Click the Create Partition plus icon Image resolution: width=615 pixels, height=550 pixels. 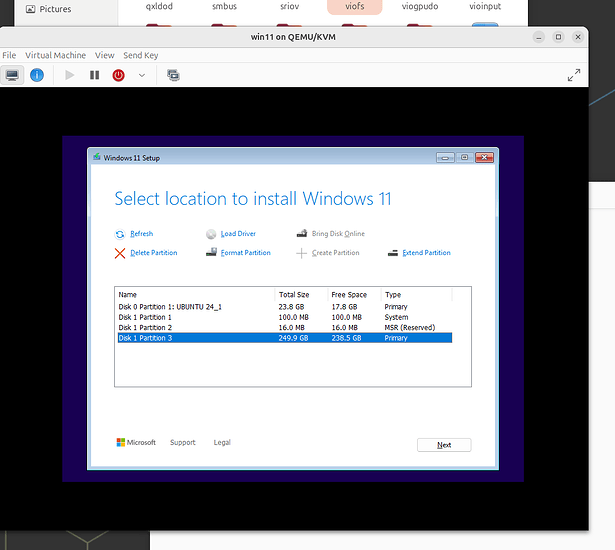tap(301, 253)
